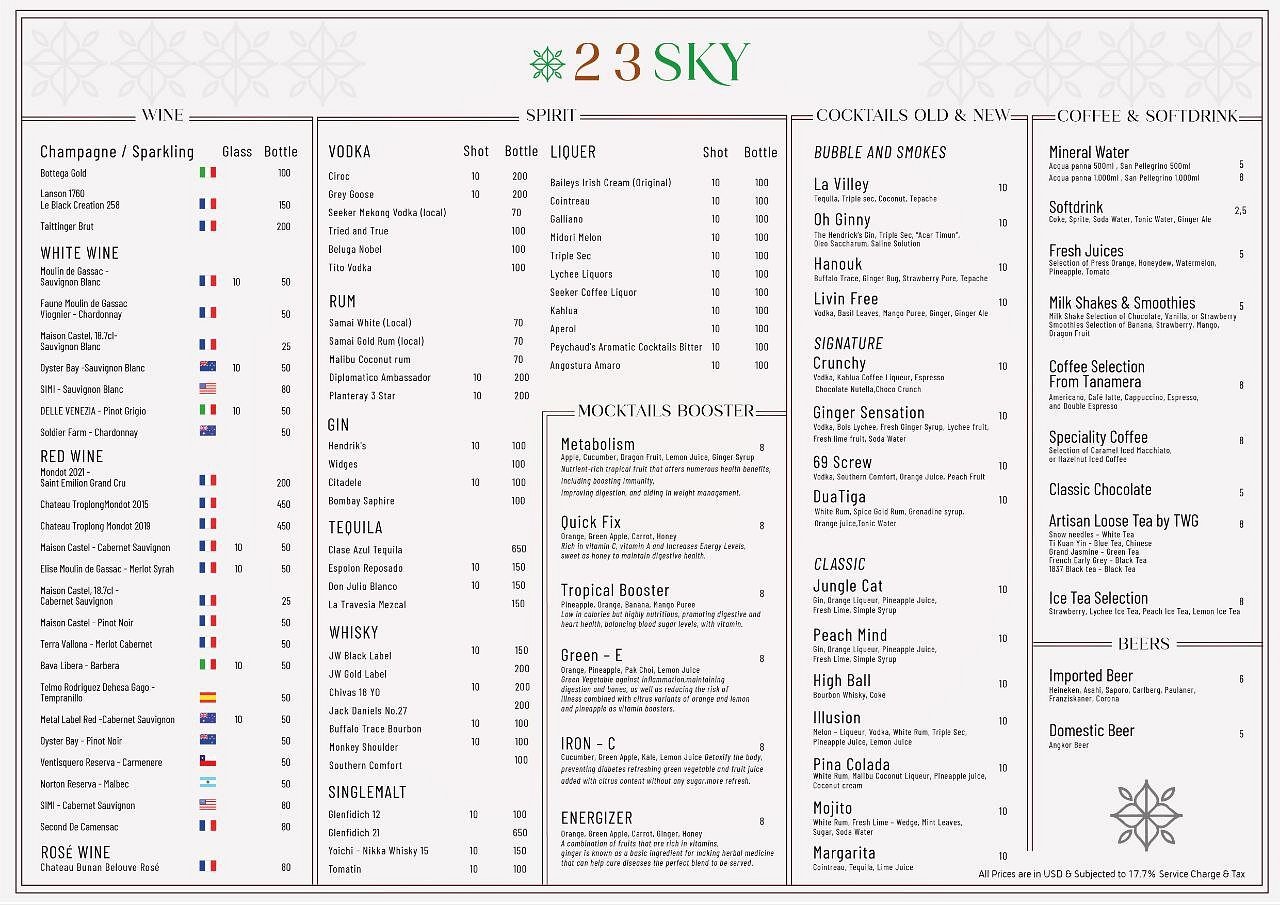Select the Mojito cocktail name

(x=833, y=808)
